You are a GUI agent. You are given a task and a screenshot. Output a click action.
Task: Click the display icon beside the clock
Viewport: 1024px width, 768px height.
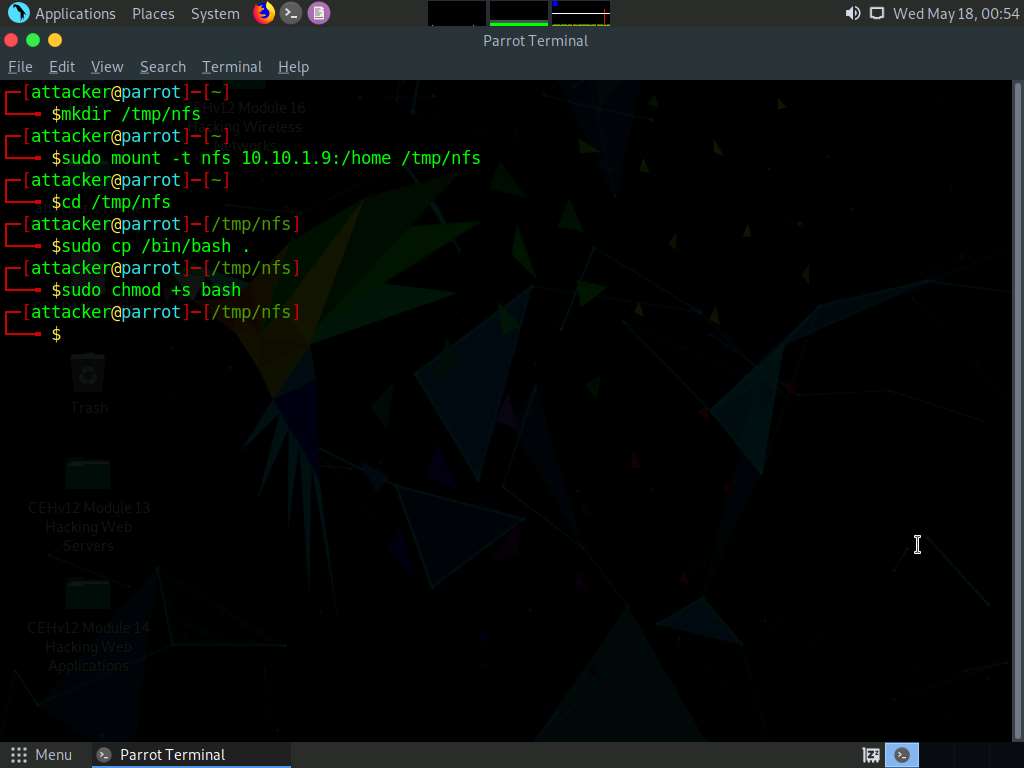pyautogui.click(x=877, y=13)
